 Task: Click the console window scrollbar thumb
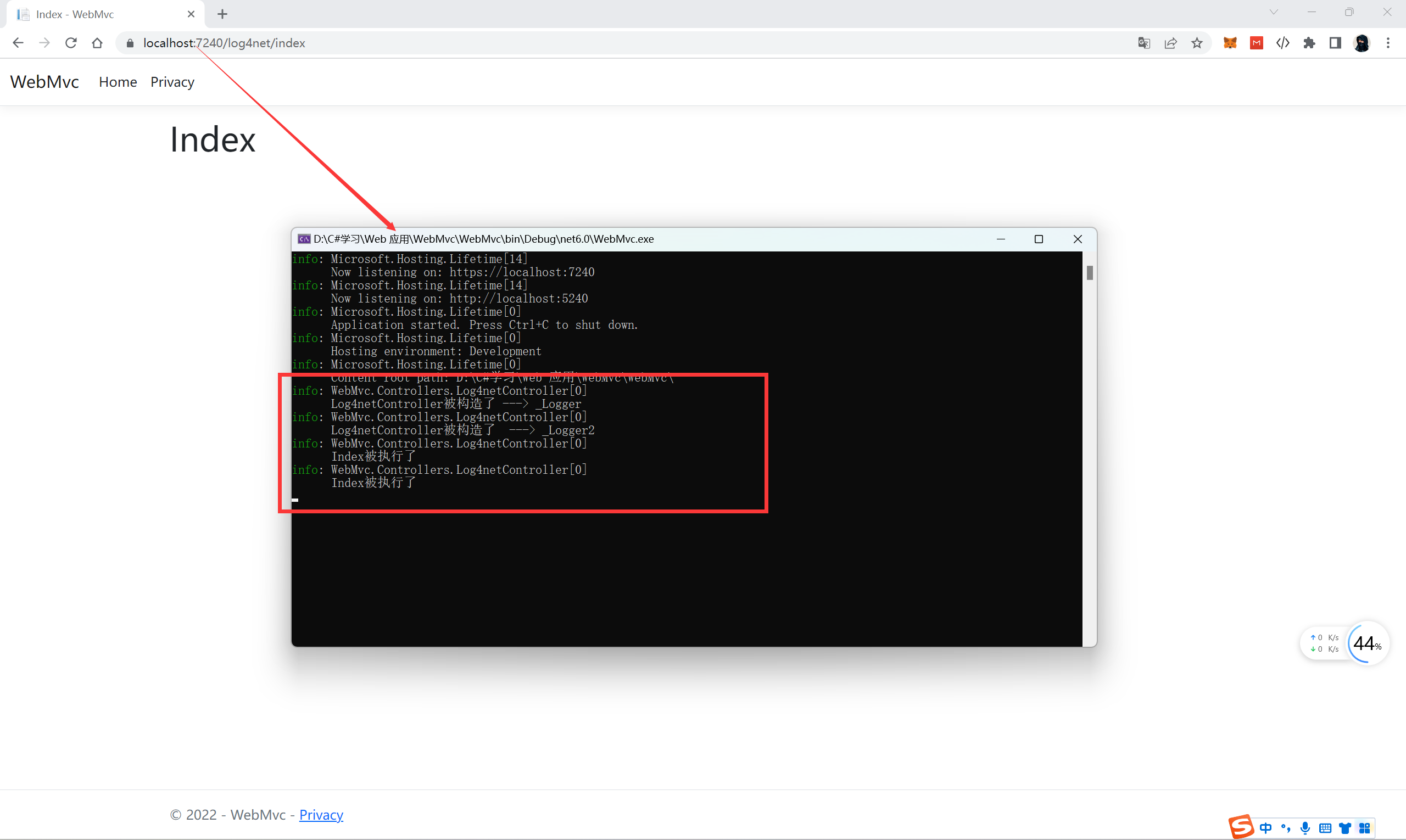[1090, 273]
